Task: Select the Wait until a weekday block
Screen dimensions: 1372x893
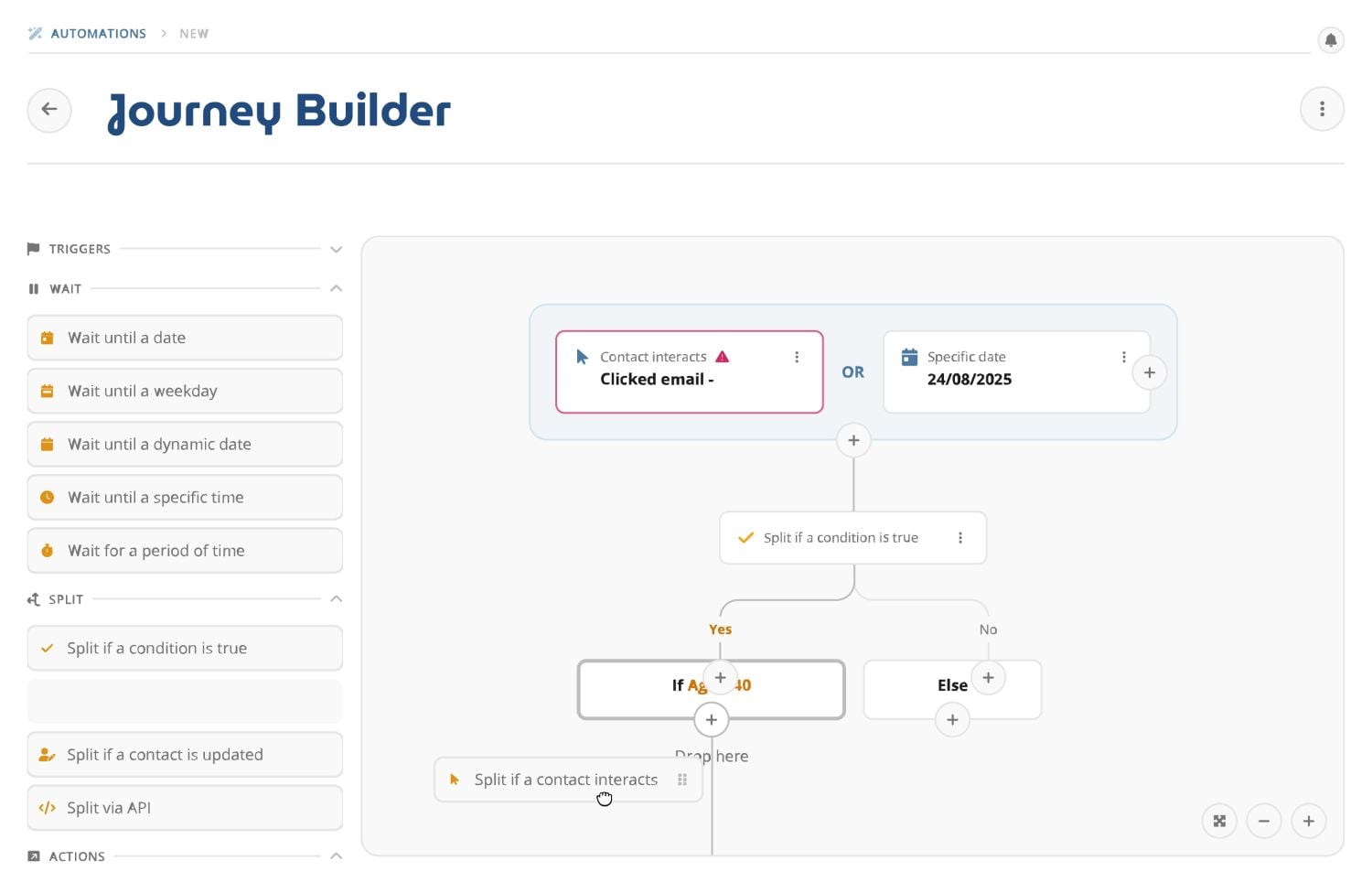Action: click(x=185, y=391)
